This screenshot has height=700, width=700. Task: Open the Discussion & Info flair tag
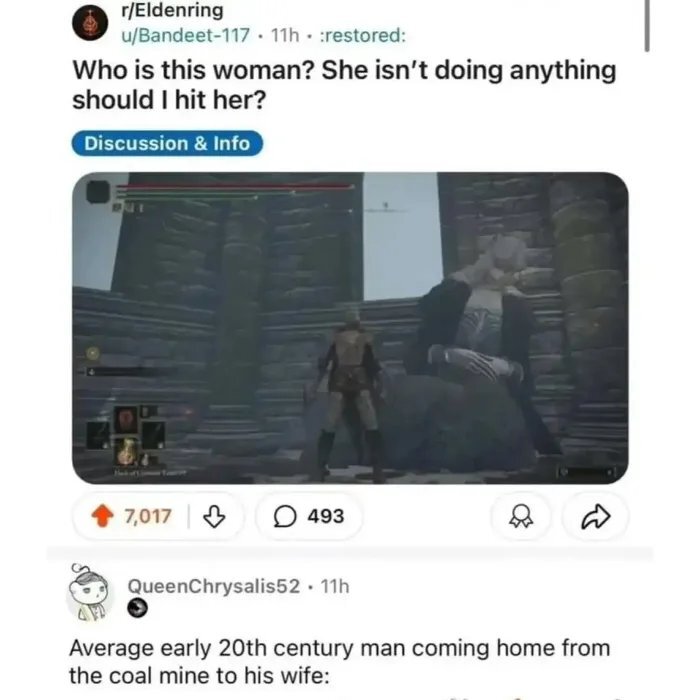point(167,144)
